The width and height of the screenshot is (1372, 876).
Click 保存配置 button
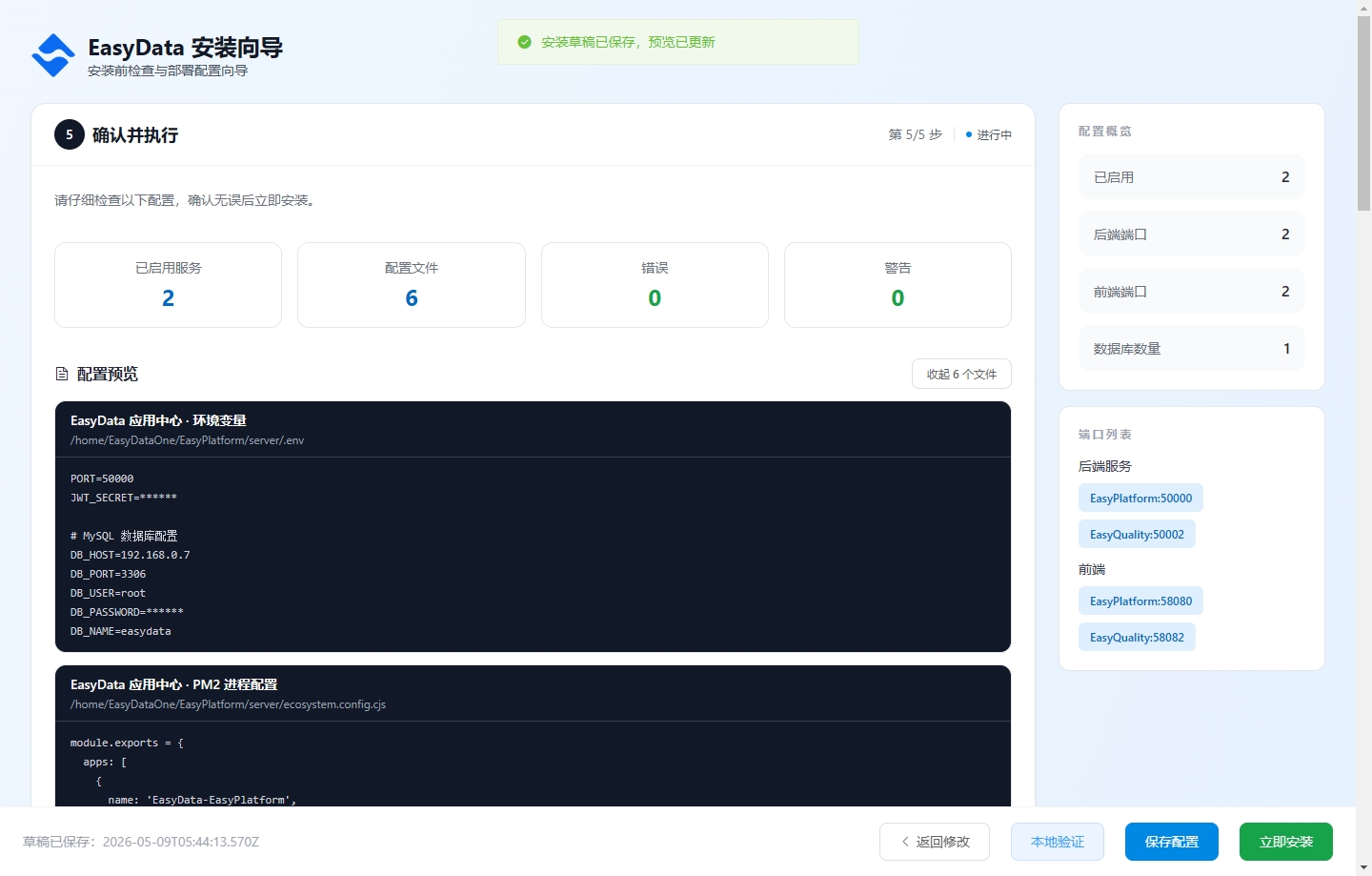[1172, 842]
